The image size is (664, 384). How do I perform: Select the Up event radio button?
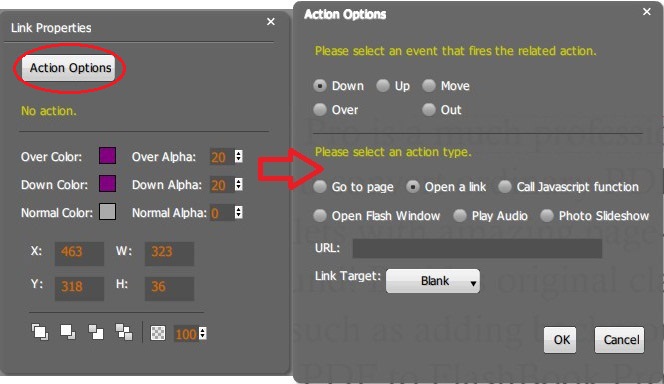[x=383, y=86]
